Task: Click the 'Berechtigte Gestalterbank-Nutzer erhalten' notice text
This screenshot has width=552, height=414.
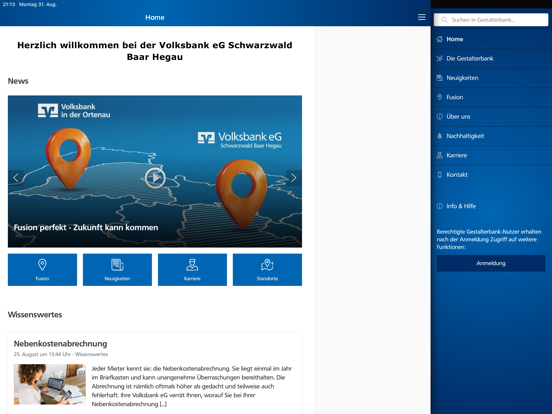Action: [x=489, y=239]
